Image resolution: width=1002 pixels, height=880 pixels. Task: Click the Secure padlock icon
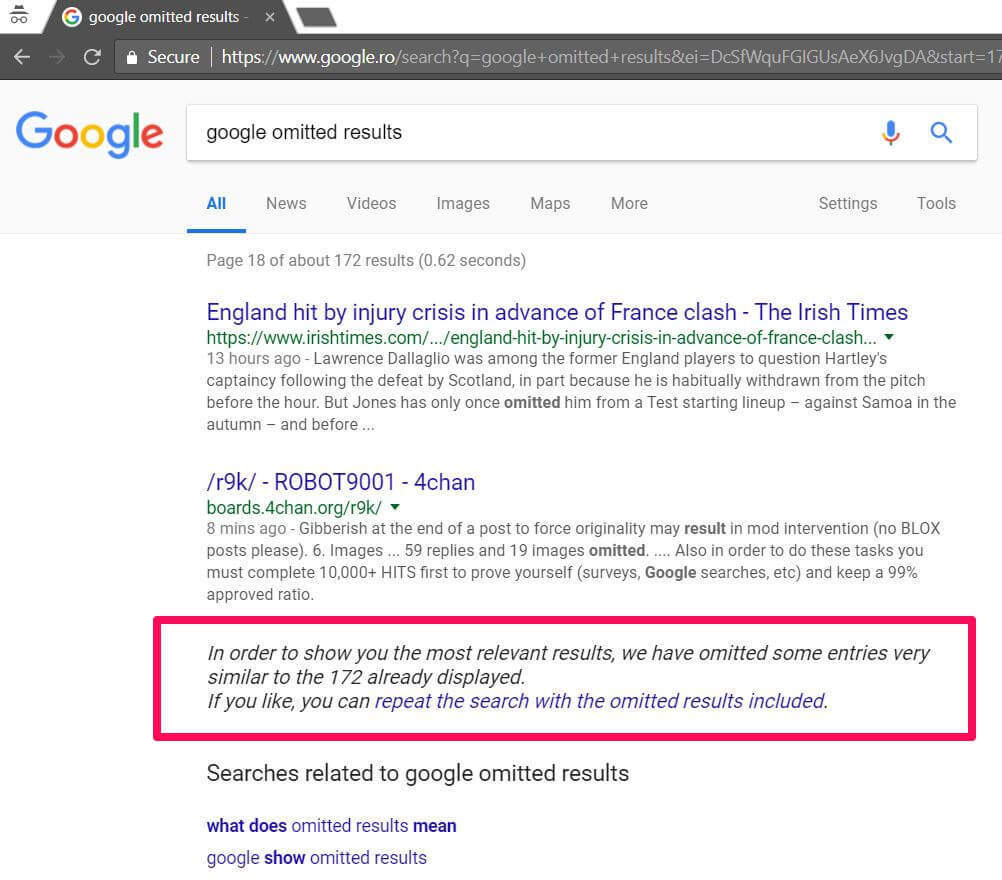coord(132,58)
